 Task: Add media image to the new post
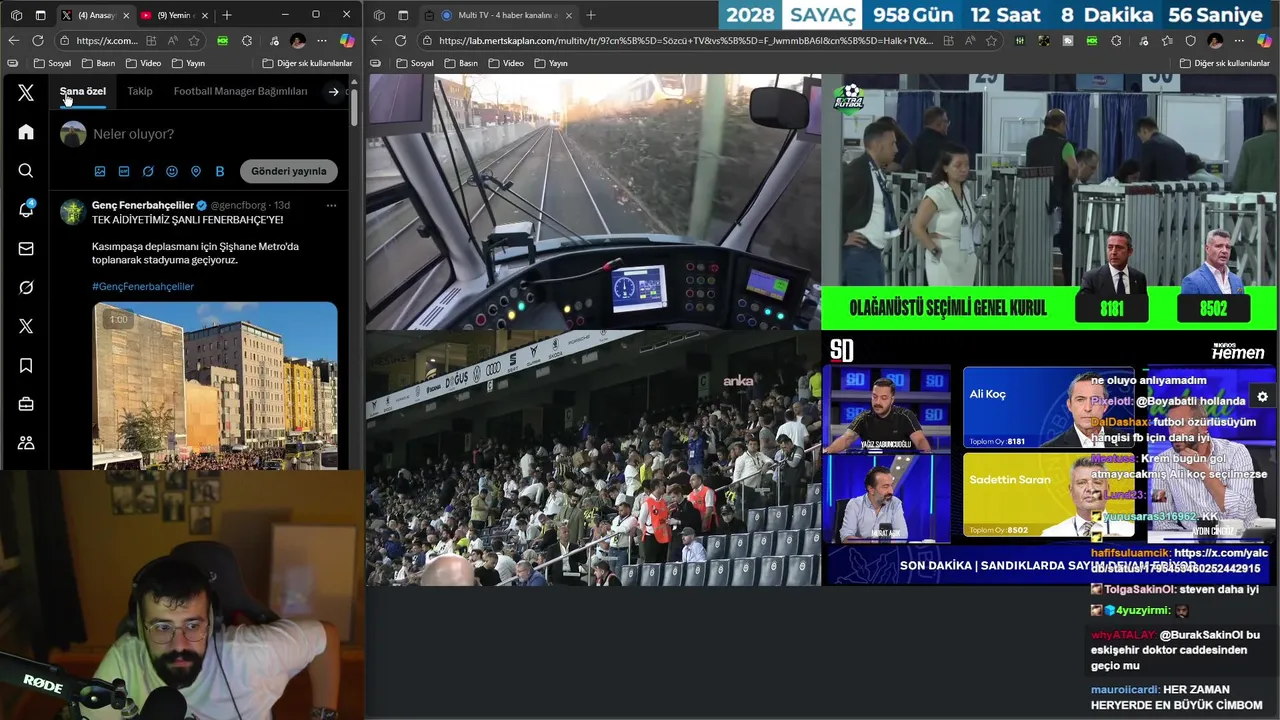100,171
